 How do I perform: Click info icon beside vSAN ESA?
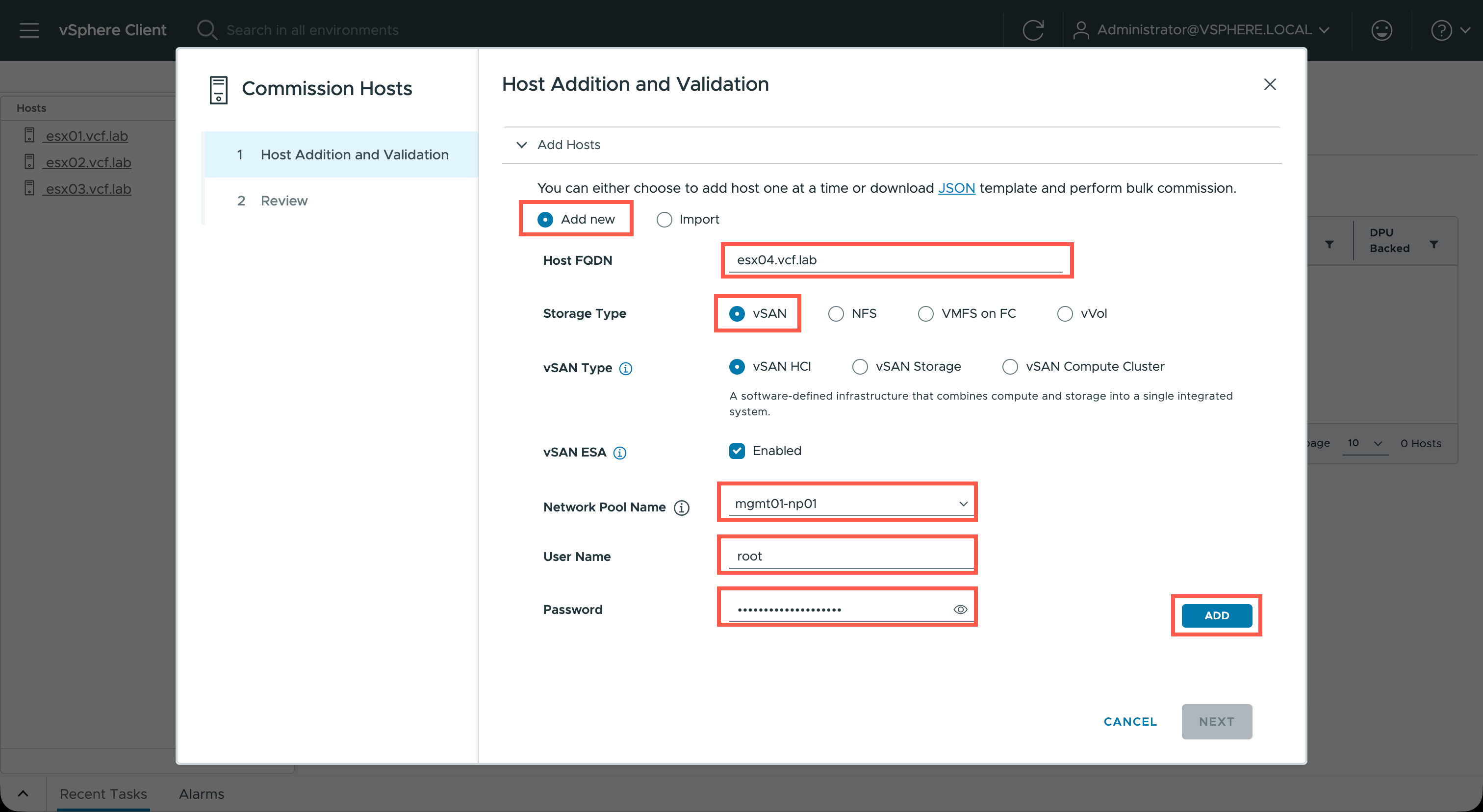pyautogui.click(x=619, y=453)
